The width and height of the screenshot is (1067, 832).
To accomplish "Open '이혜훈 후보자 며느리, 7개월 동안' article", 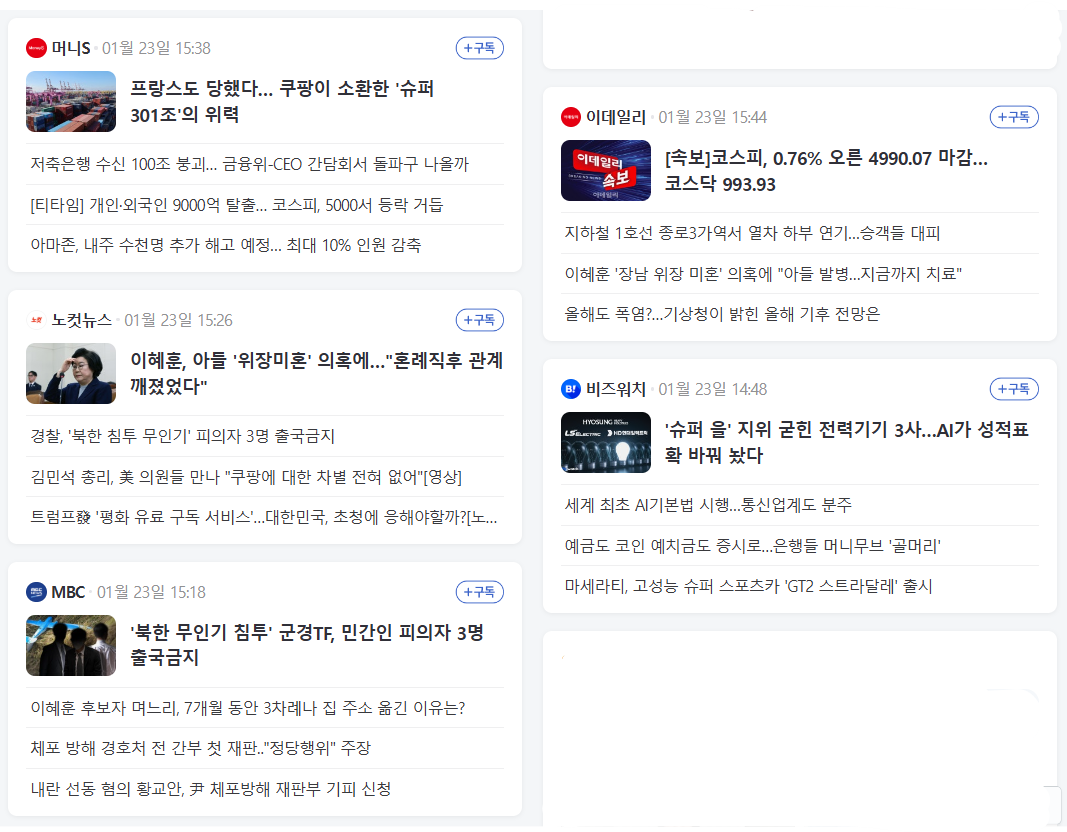I will click(x=248, y=708).
